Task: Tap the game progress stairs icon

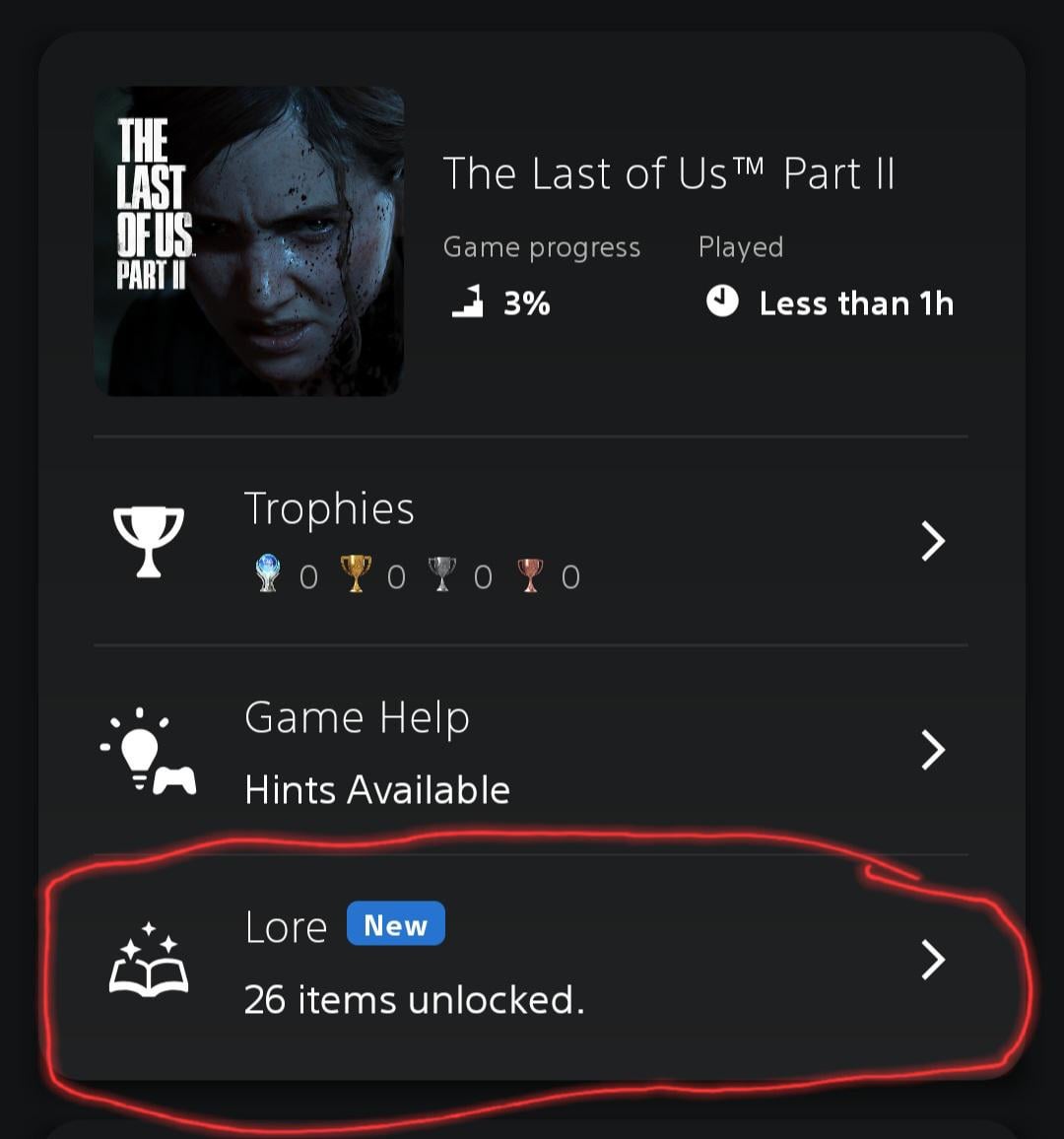Action: tap(468, 301)
